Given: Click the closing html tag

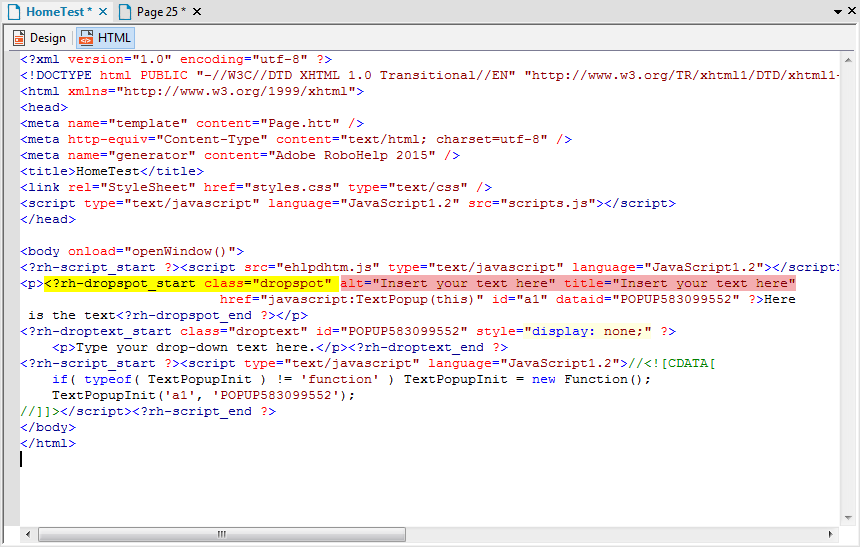Looking at the screenshot, I should 48,443.
